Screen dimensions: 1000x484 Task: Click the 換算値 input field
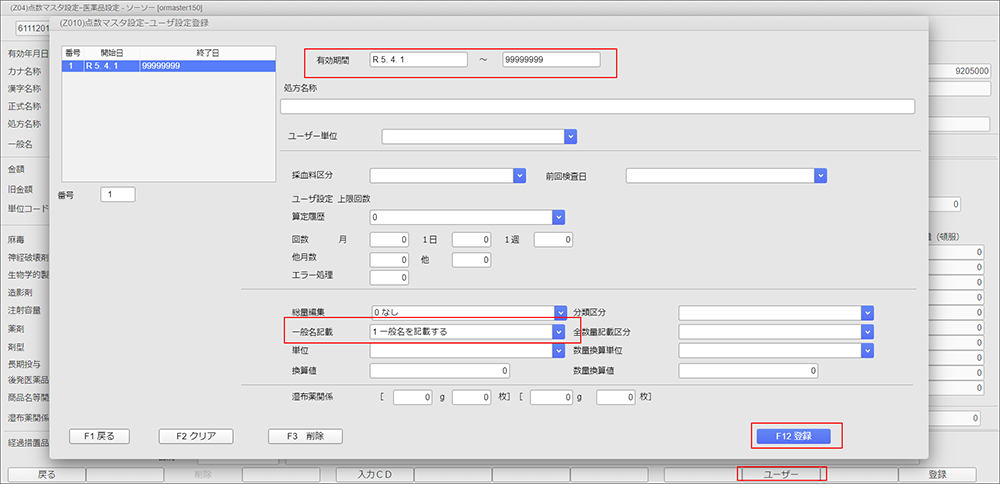pyautogui.click(x=441, y=370)
